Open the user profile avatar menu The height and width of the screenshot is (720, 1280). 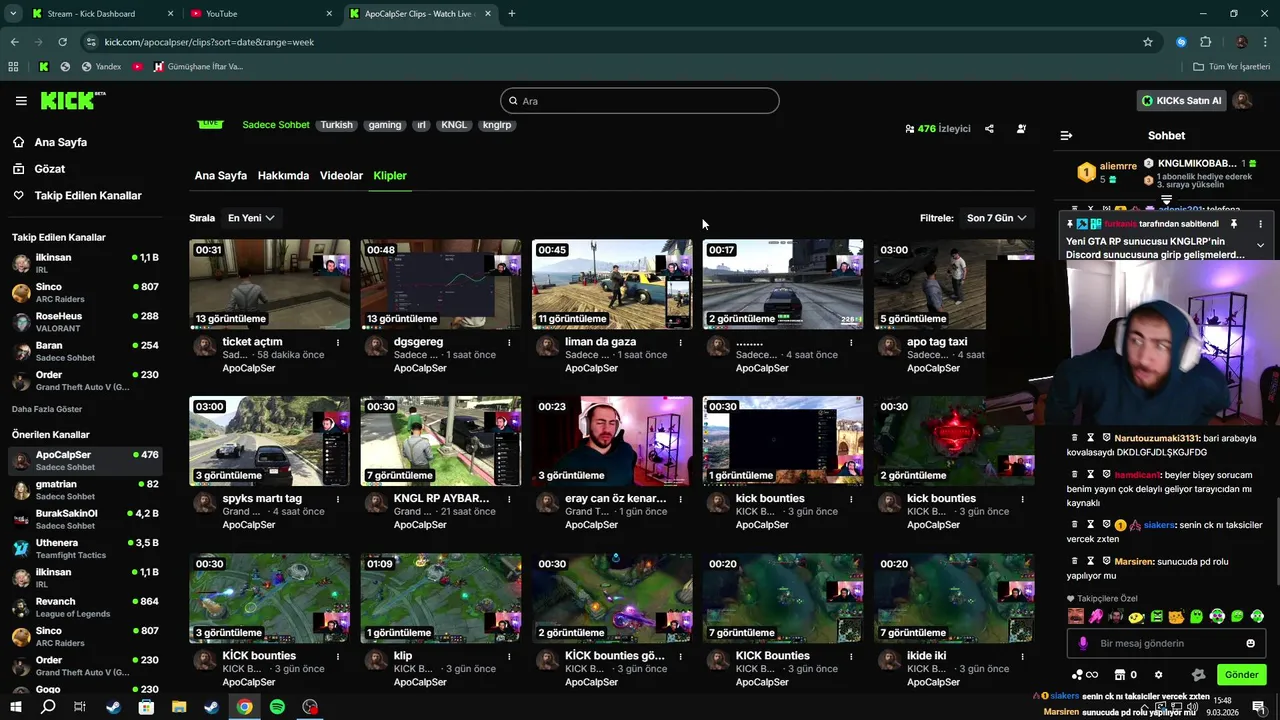[x=1242, y=101]
